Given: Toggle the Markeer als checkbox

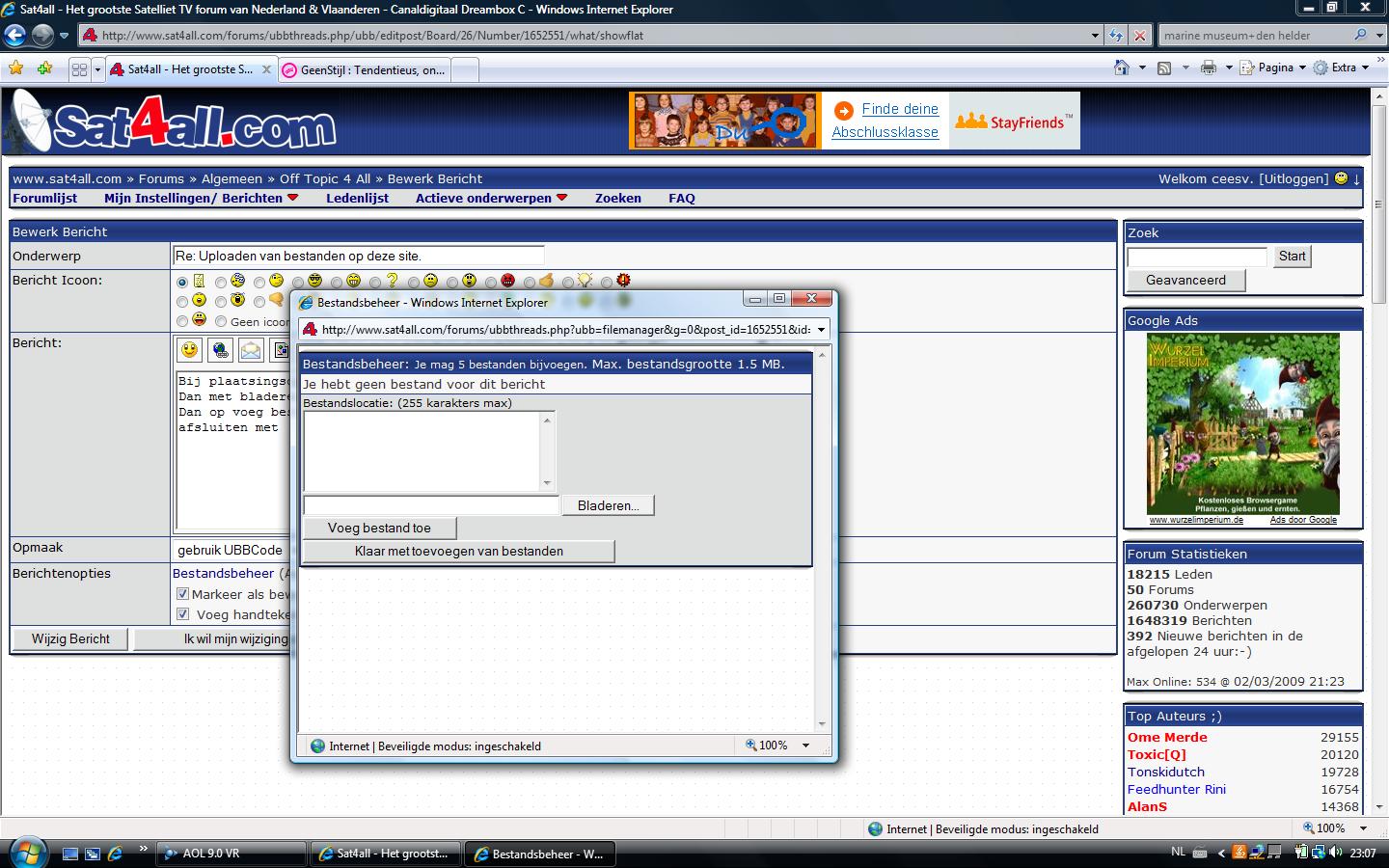Looking at the screenshot, I should [182, 594].
